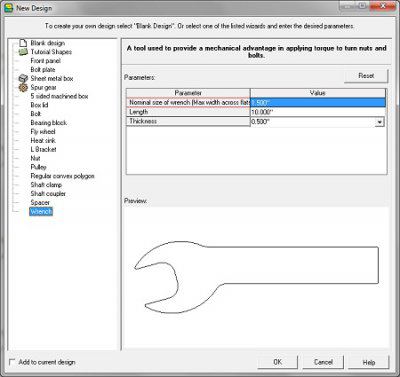Click the Length parameter cell
This screenshot has width=400, height=377.
coord(188,112)
